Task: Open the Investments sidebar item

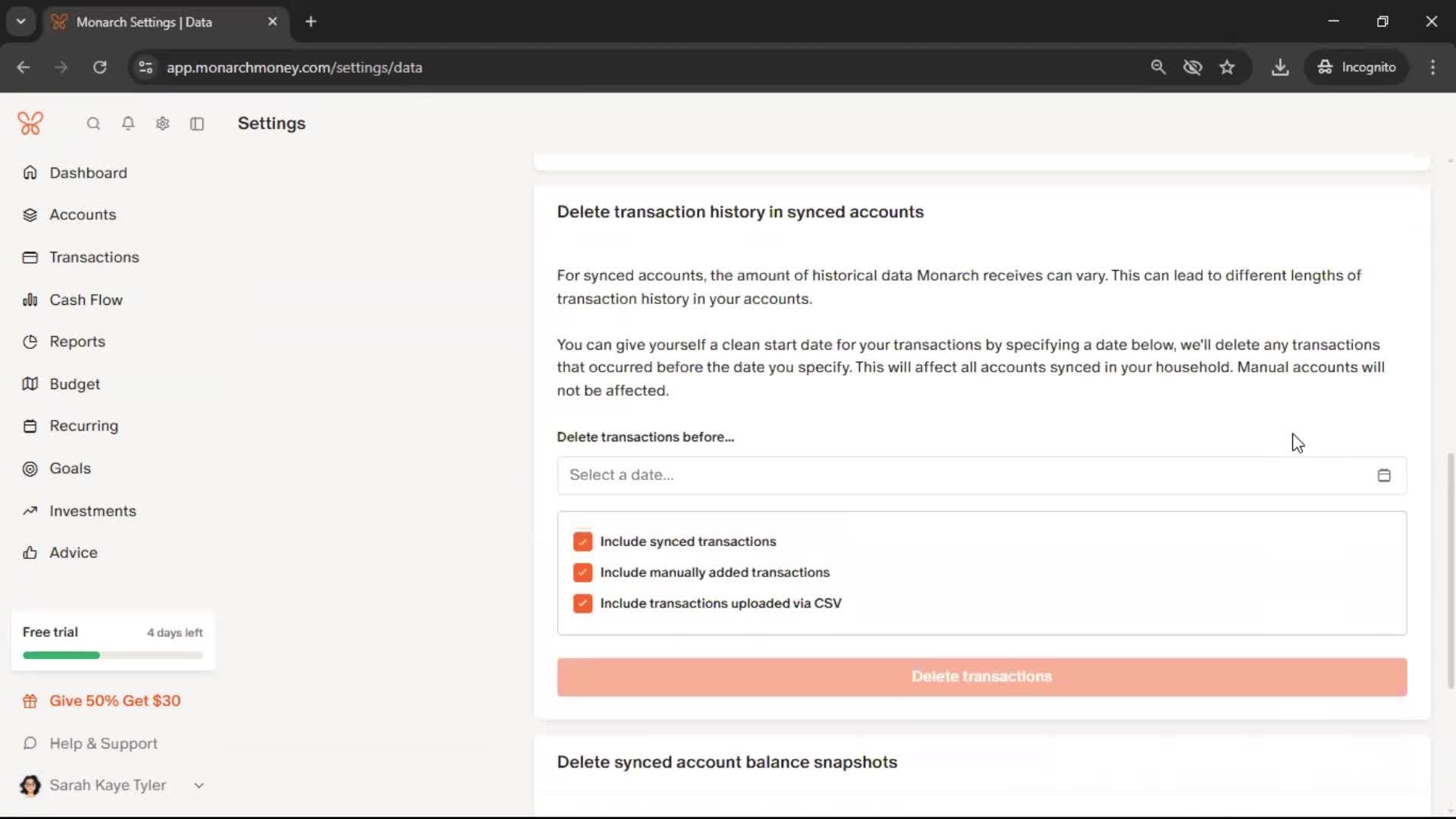Action: click(93, 511)
